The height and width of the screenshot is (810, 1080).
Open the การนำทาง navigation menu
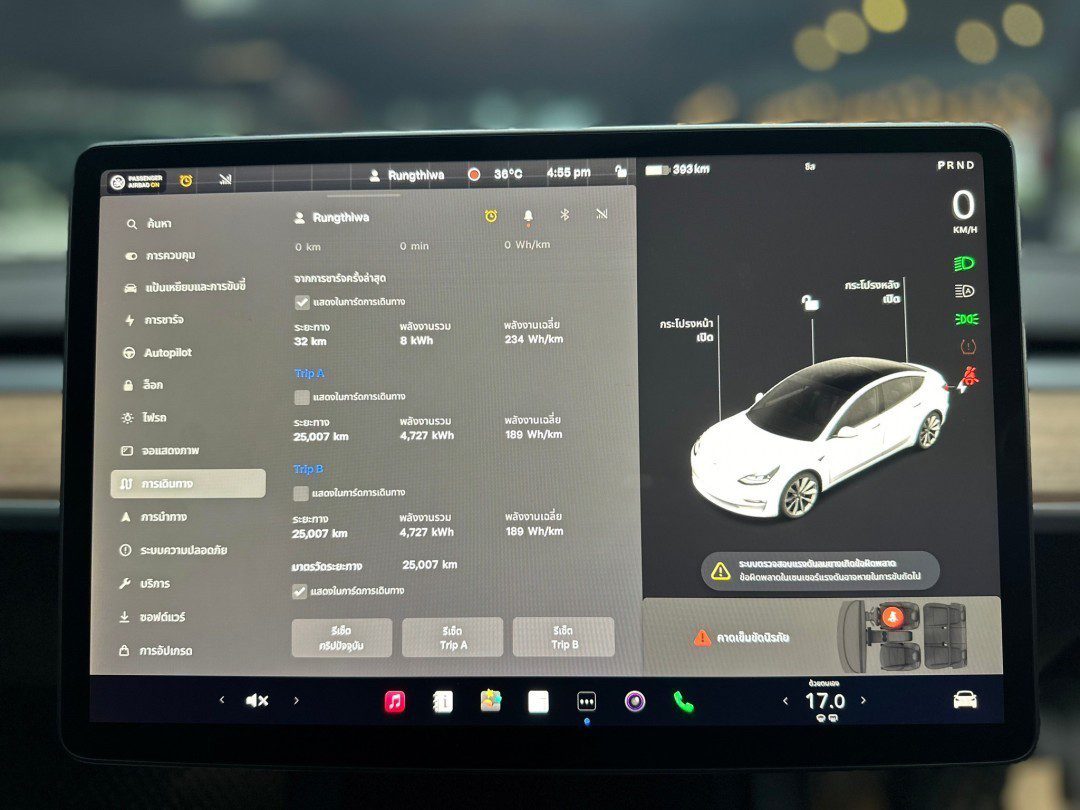pos(154,517)
